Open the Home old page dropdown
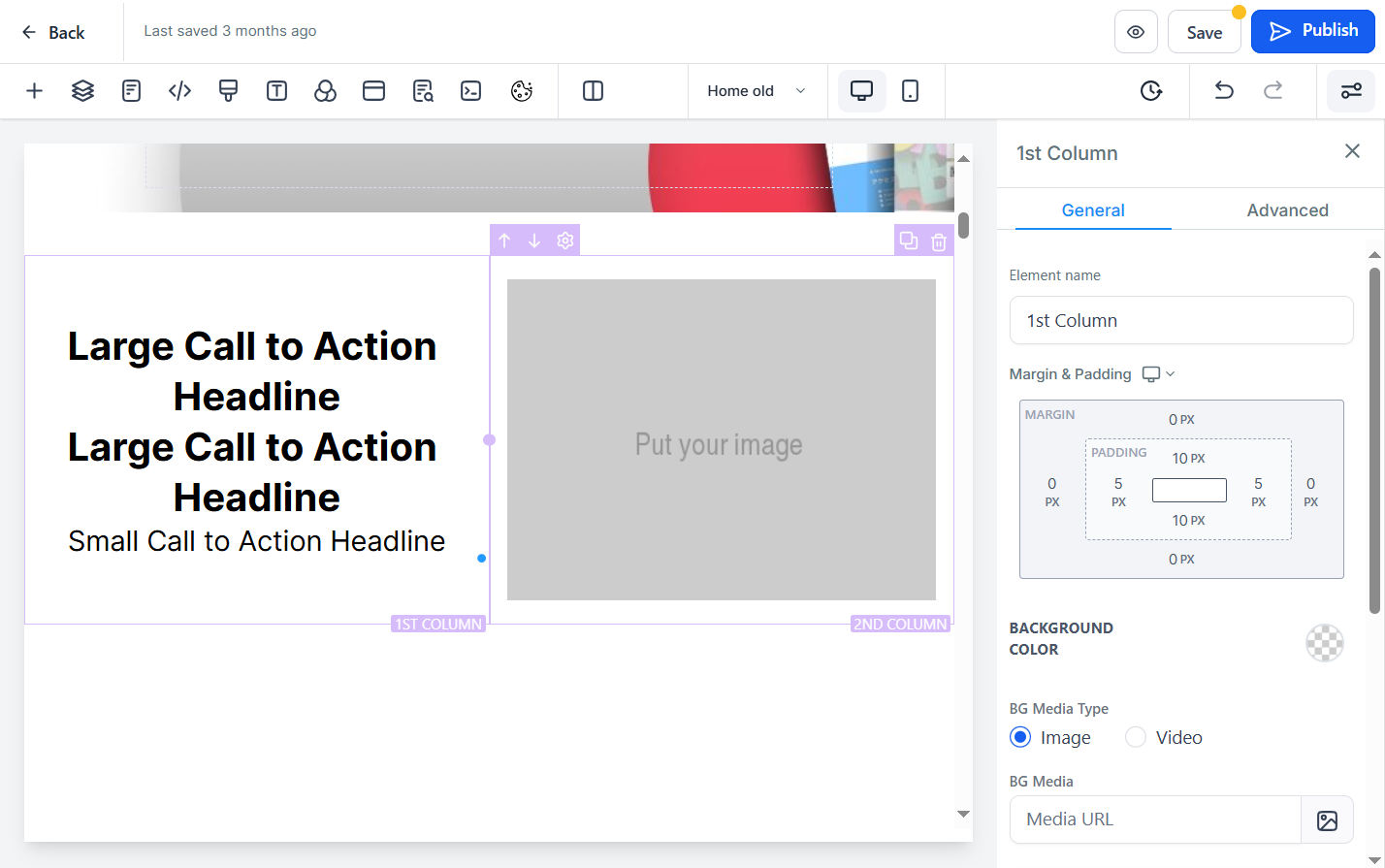 tap(757, 91)
